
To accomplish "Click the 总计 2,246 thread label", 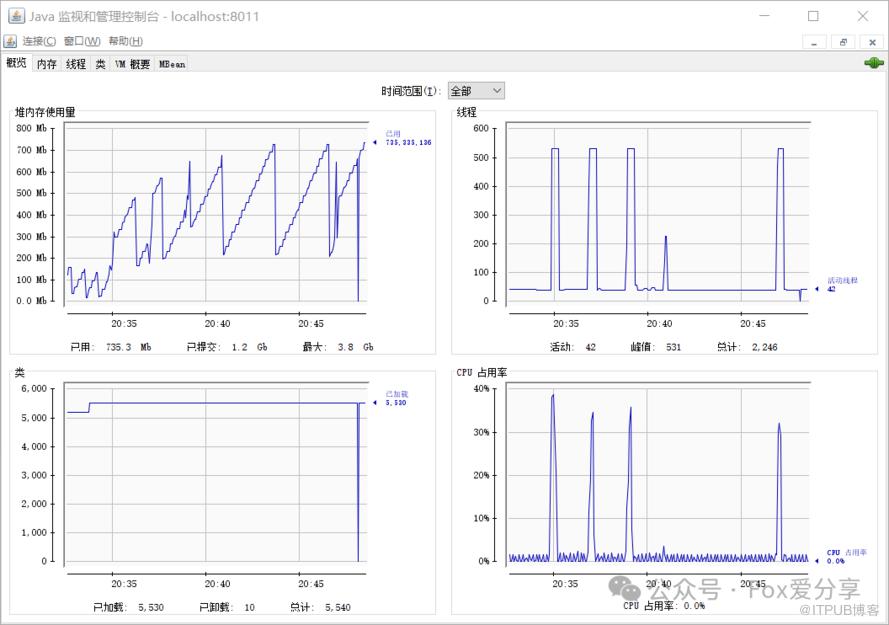I will tap(747, 347).
